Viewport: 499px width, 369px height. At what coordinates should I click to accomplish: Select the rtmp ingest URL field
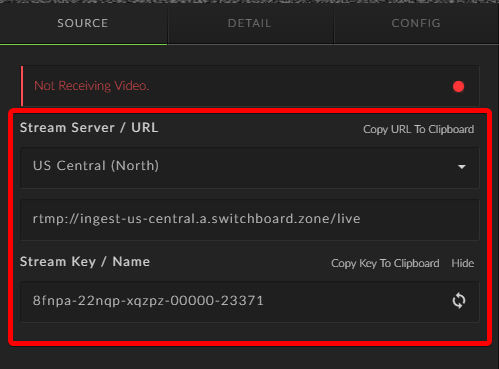point(250,220)
